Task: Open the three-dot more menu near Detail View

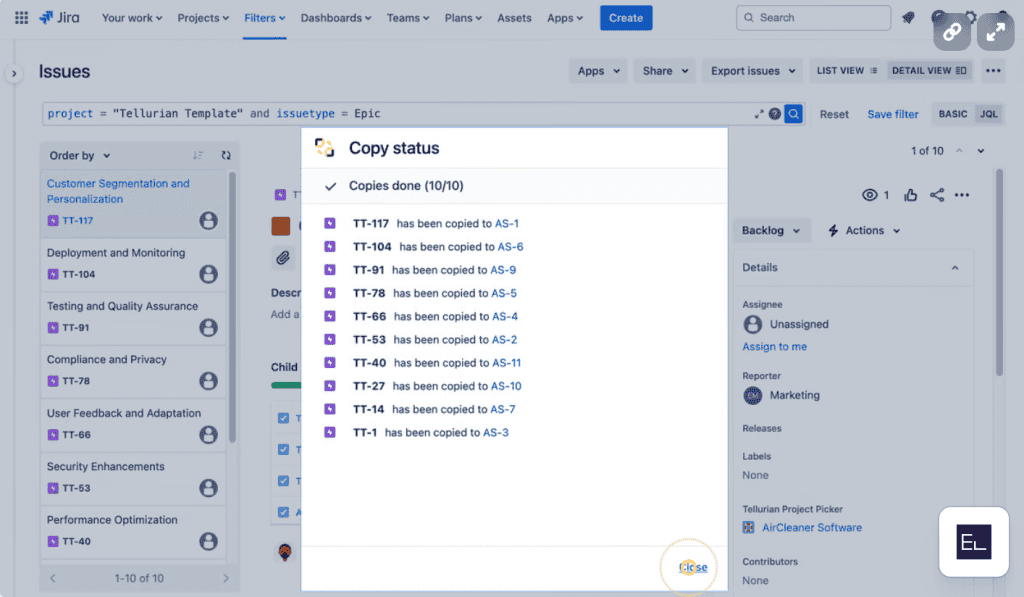Action: coord(992,71)
